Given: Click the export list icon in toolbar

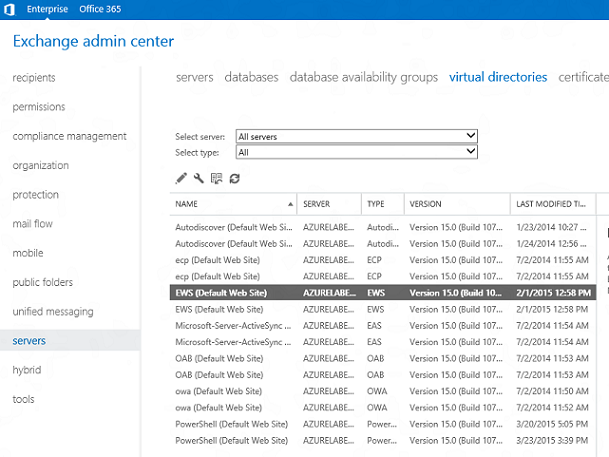Looking at the screenshot, I should pos(216,178).
